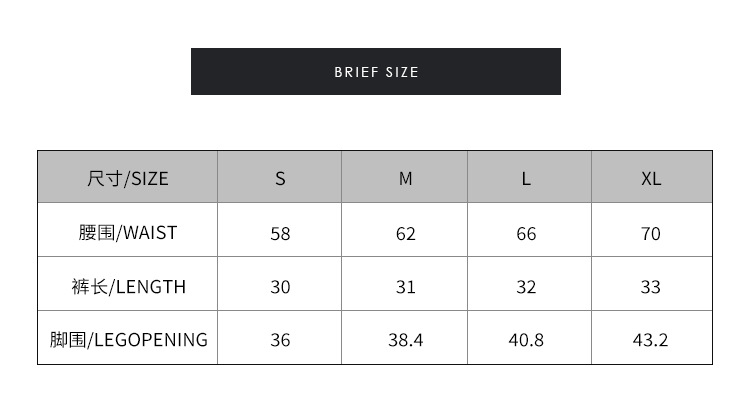This screenshot has height=402, width=750.
Task: Select the M size column header
Action: coord(405,178)
